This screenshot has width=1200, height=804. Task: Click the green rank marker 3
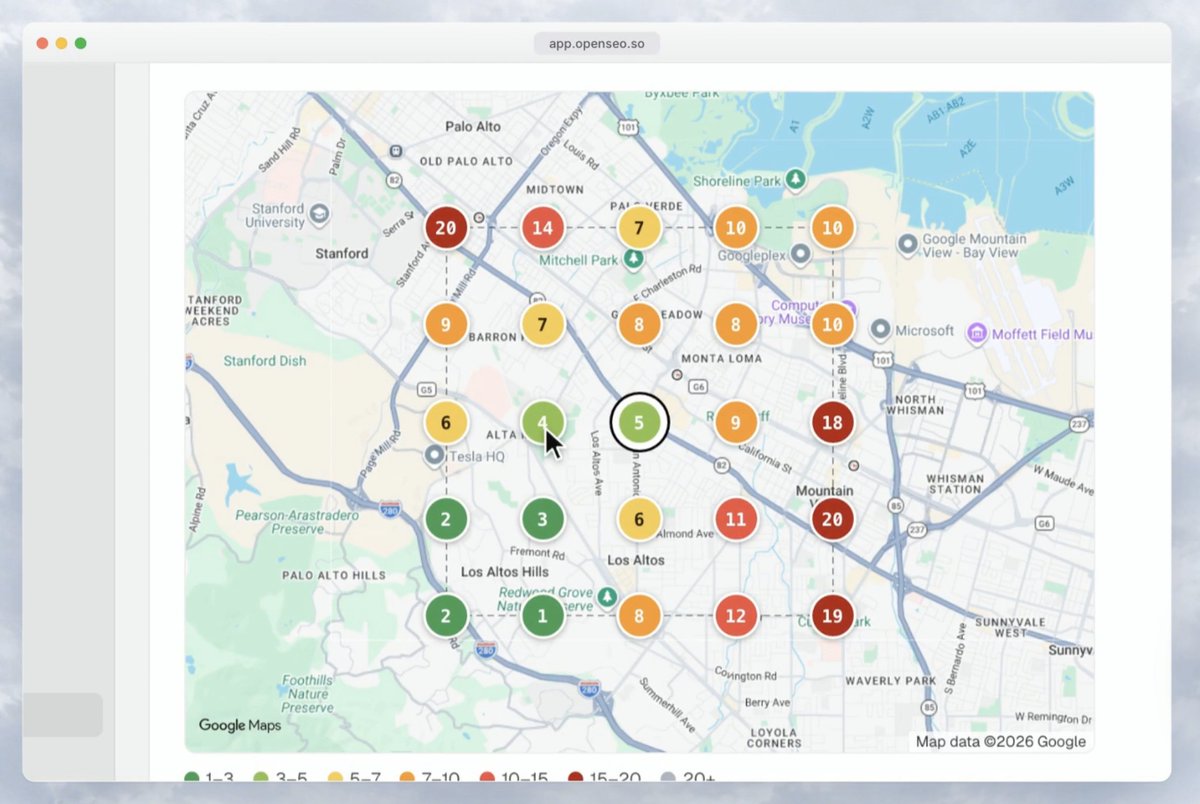point(542,519)
